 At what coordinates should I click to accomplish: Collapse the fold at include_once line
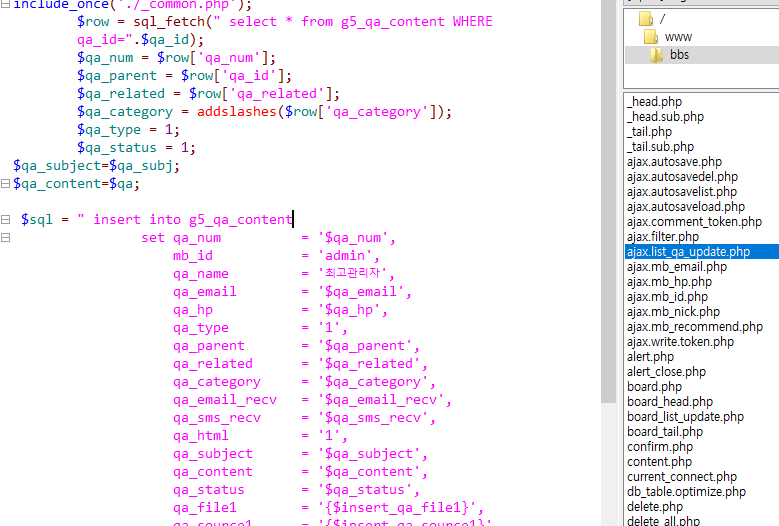click(x=6, y=3)
